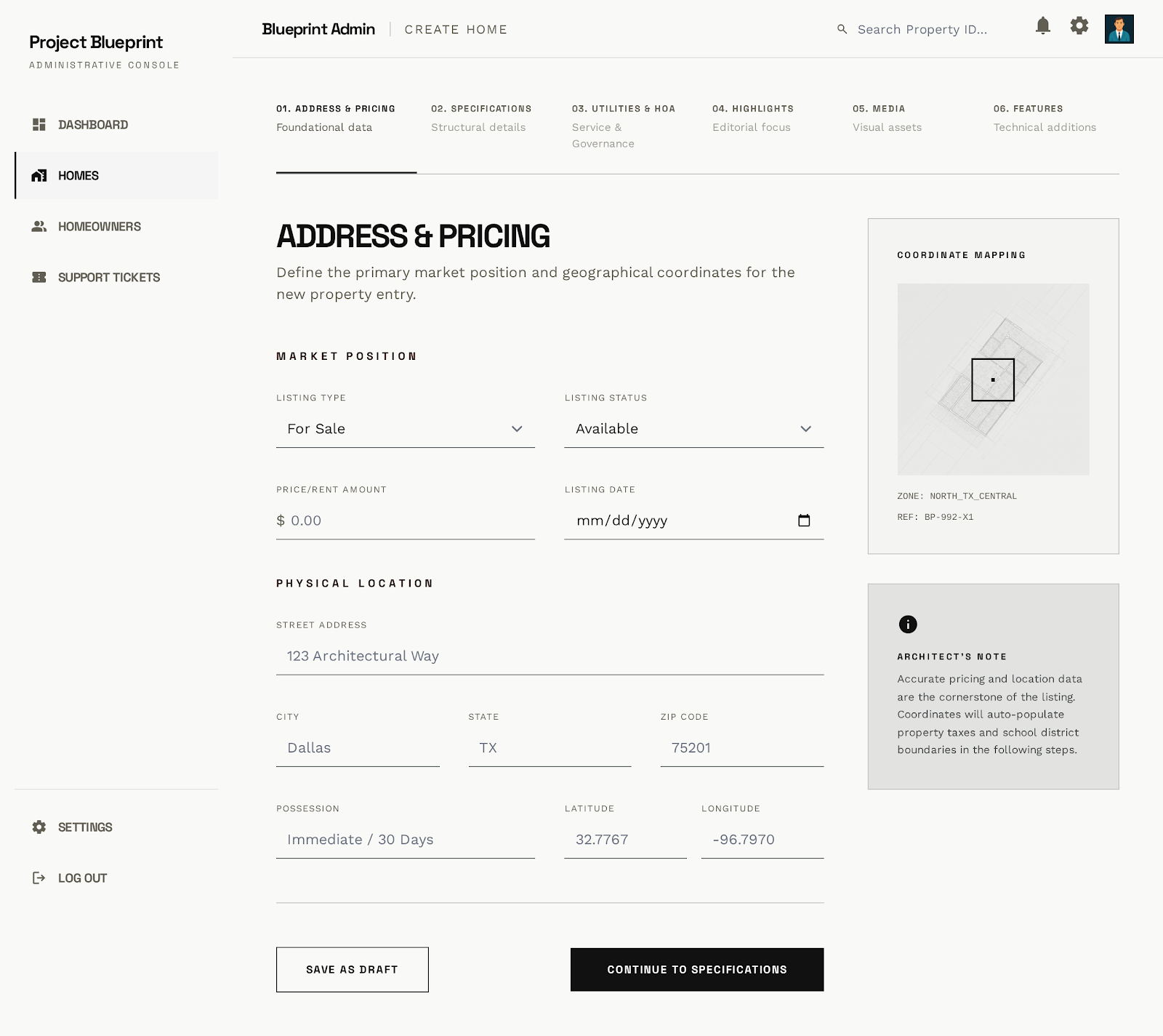Open the Media step tab
This screenshot has height=1036, width=1163.
click(879, 116)
